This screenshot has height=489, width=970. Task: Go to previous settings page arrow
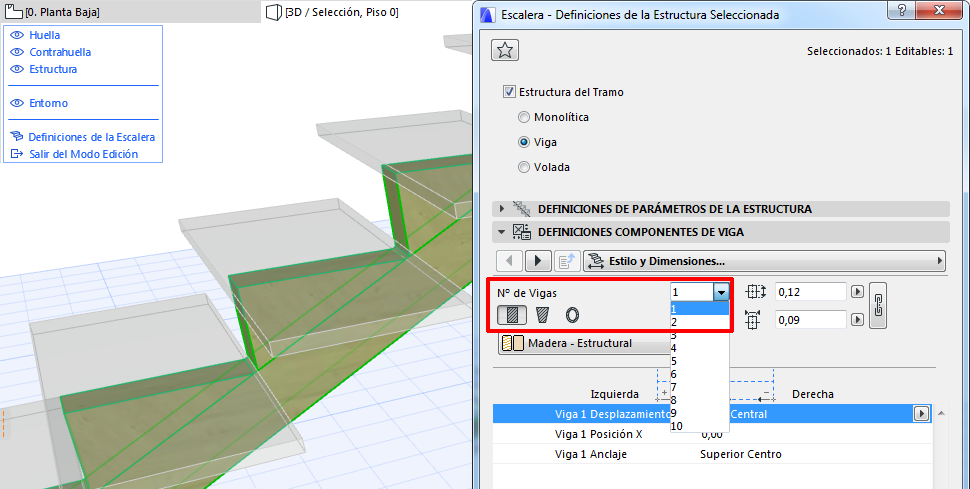click(x=510, y=261)
